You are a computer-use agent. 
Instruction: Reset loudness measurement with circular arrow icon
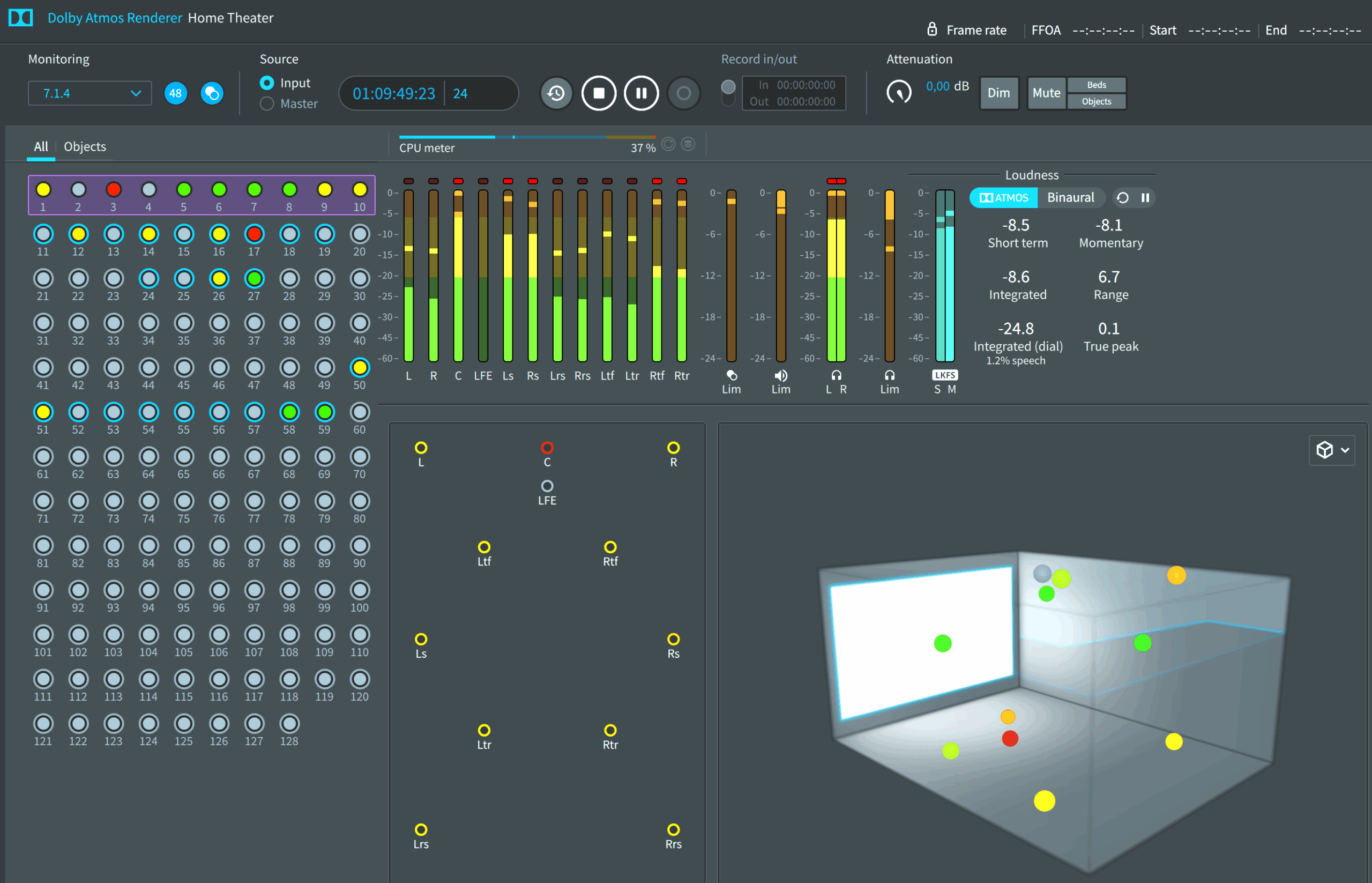tap(1122, 198)
